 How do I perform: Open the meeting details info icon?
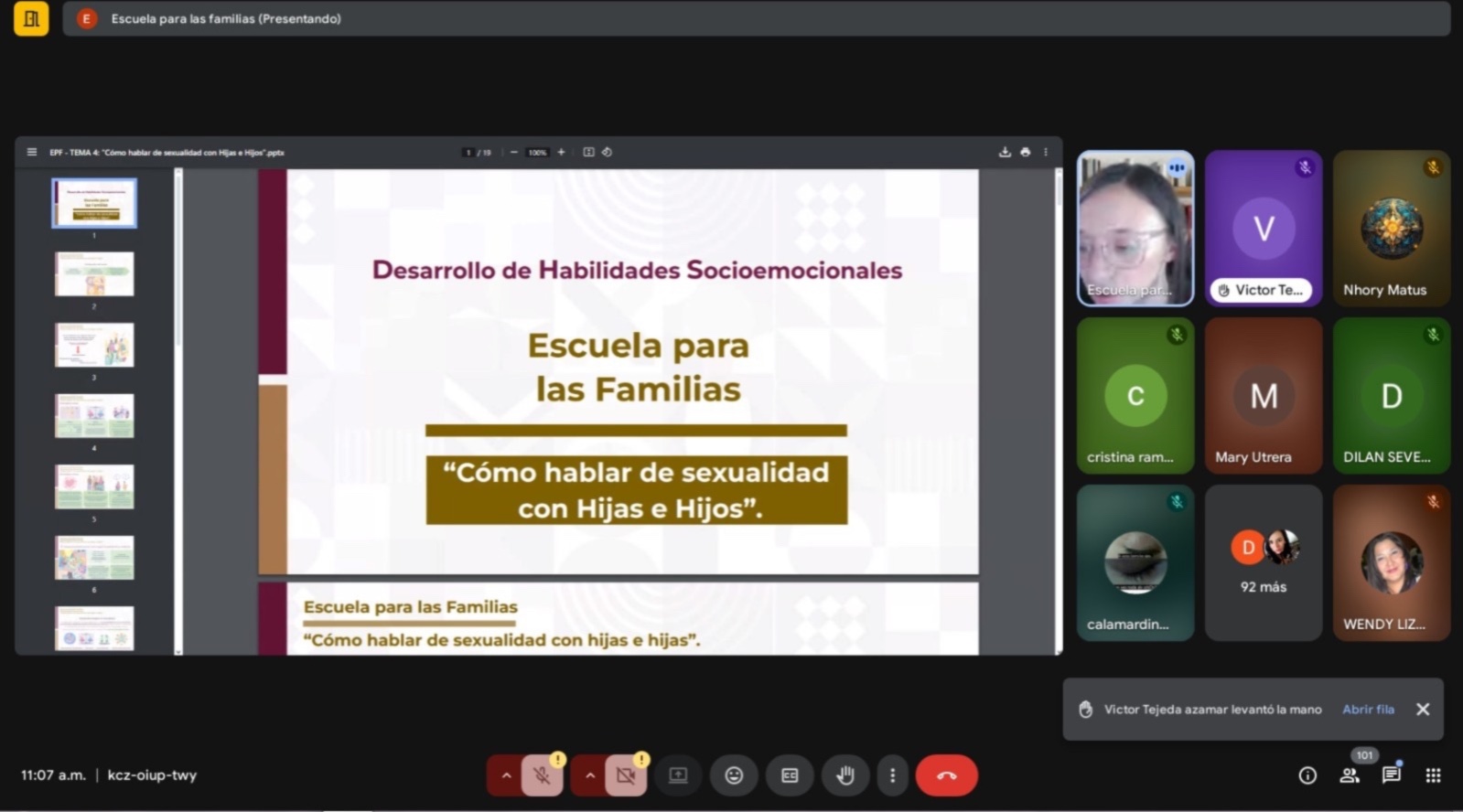pyautogui.click(x=1307, y=775)
